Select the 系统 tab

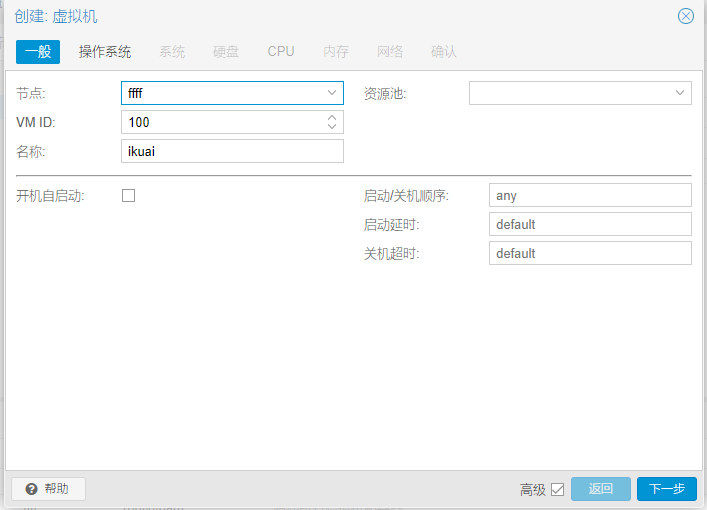[172, 52]
